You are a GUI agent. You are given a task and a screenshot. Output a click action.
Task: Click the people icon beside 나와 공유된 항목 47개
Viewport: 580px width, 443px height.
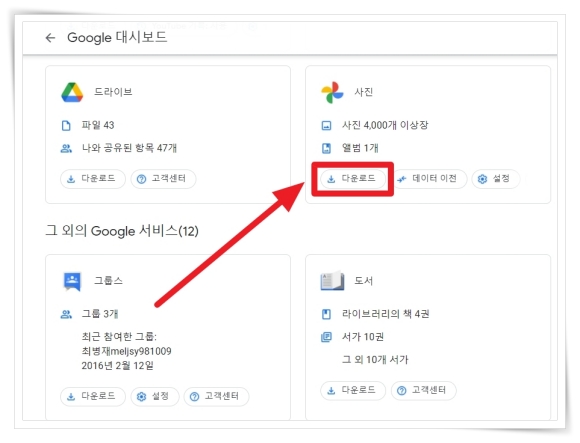[x=66, y=149]
